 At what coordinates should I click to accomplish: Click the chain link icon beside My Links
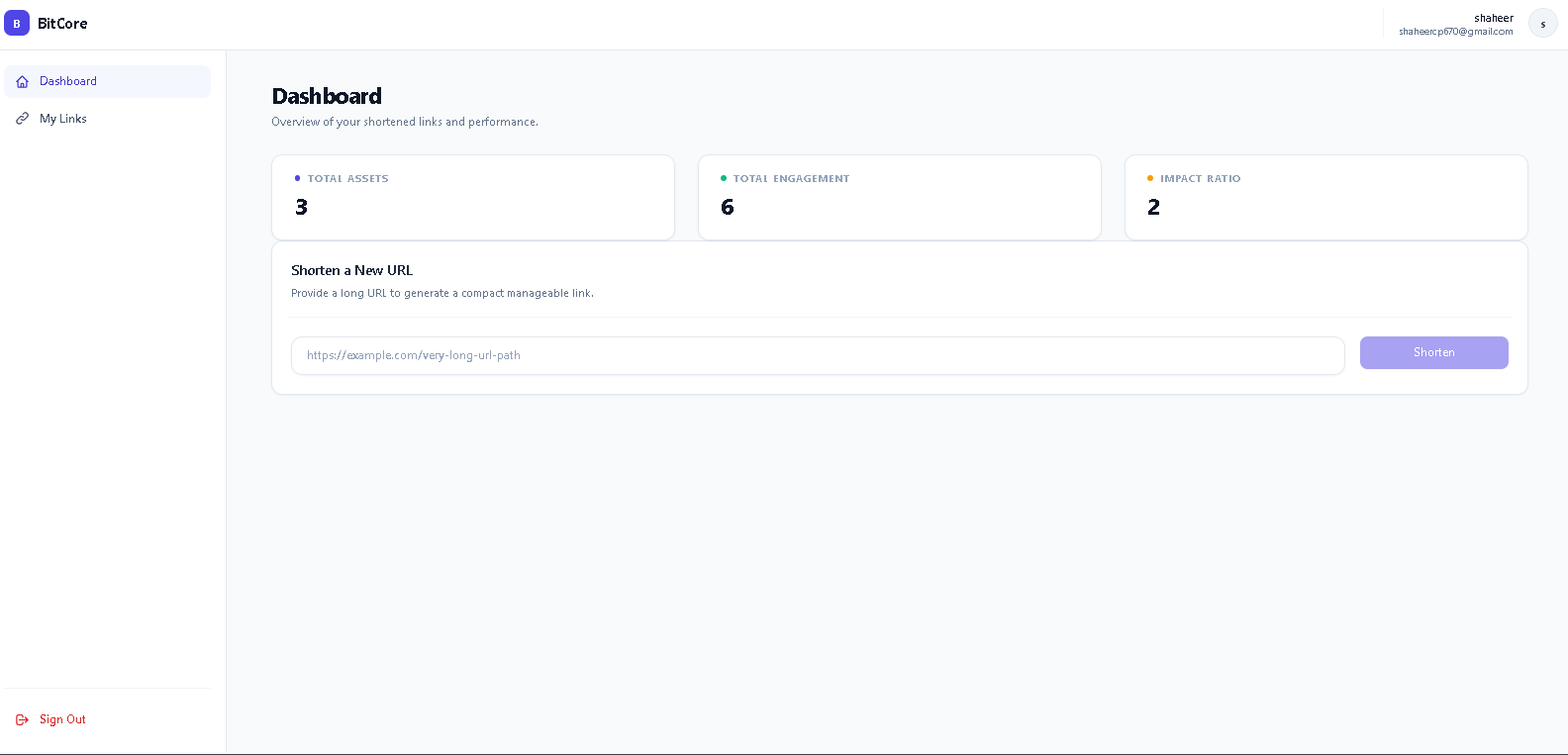point(22,119)
